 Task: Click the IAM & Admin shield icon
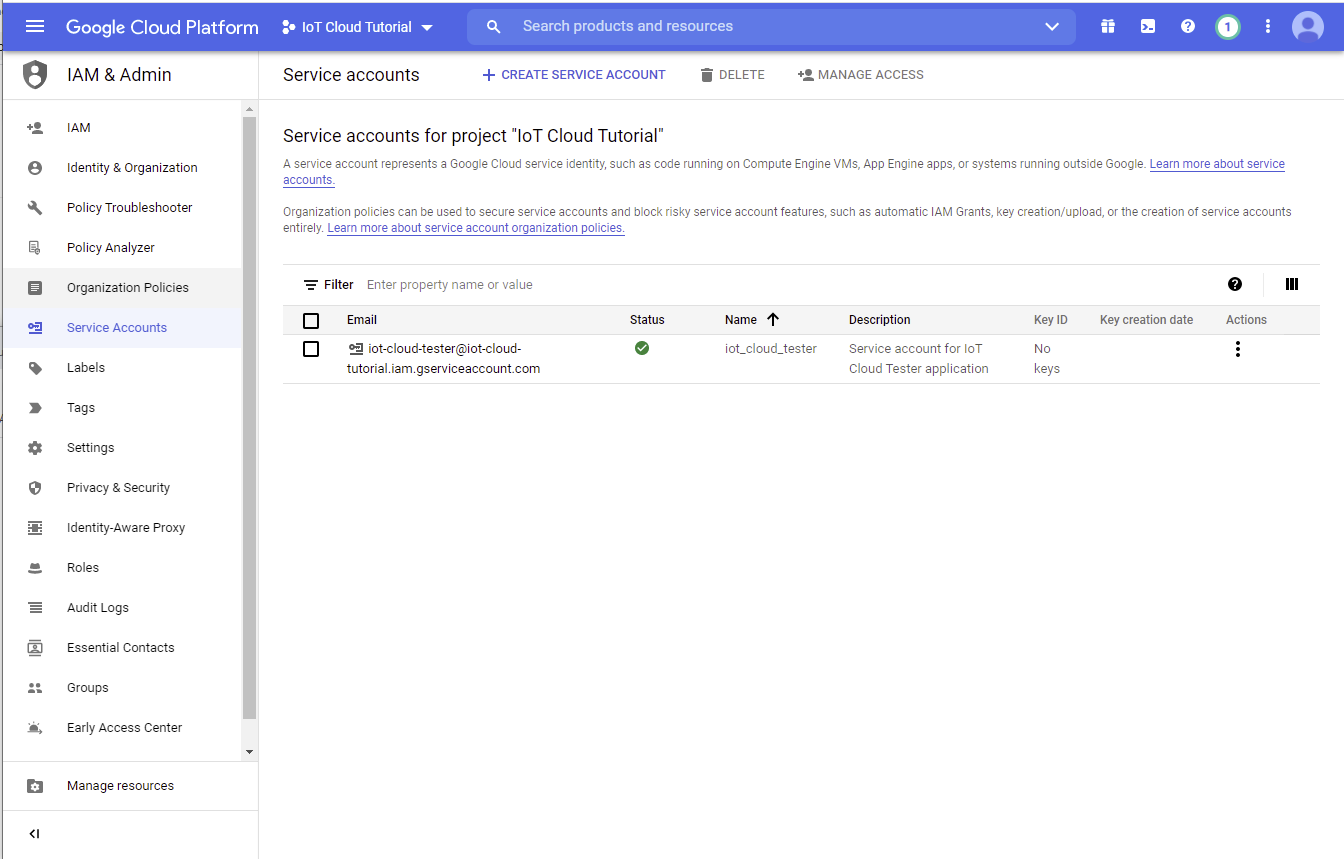tap(35, 75)
